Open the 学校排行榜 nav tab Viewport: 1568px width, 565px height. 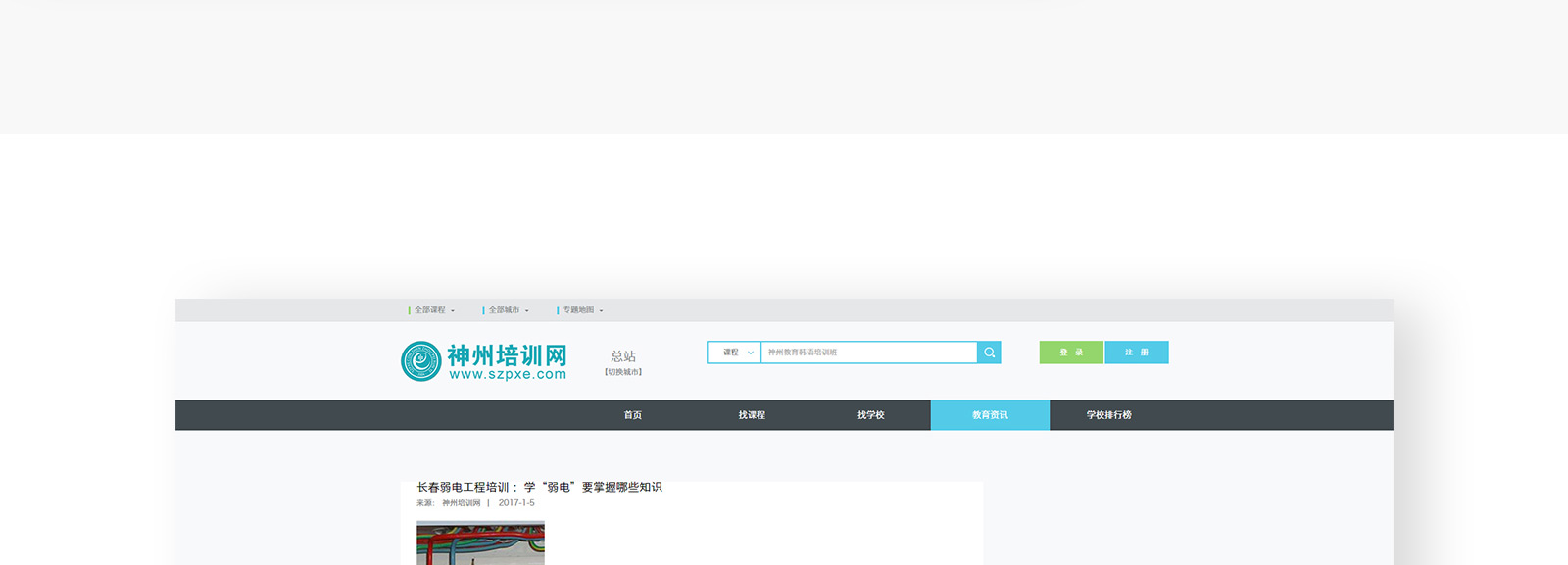click(1108, 415)
